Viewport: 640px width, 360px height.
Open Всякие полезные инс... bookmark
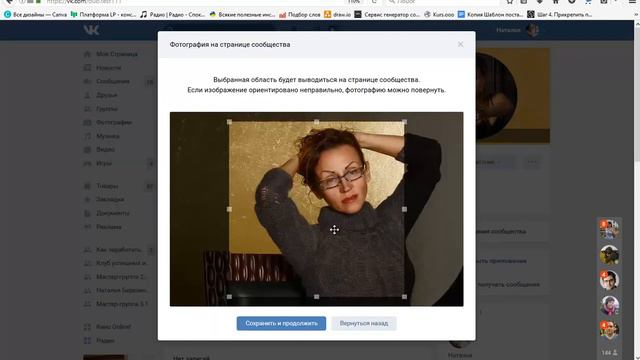[x=242, y=14]
